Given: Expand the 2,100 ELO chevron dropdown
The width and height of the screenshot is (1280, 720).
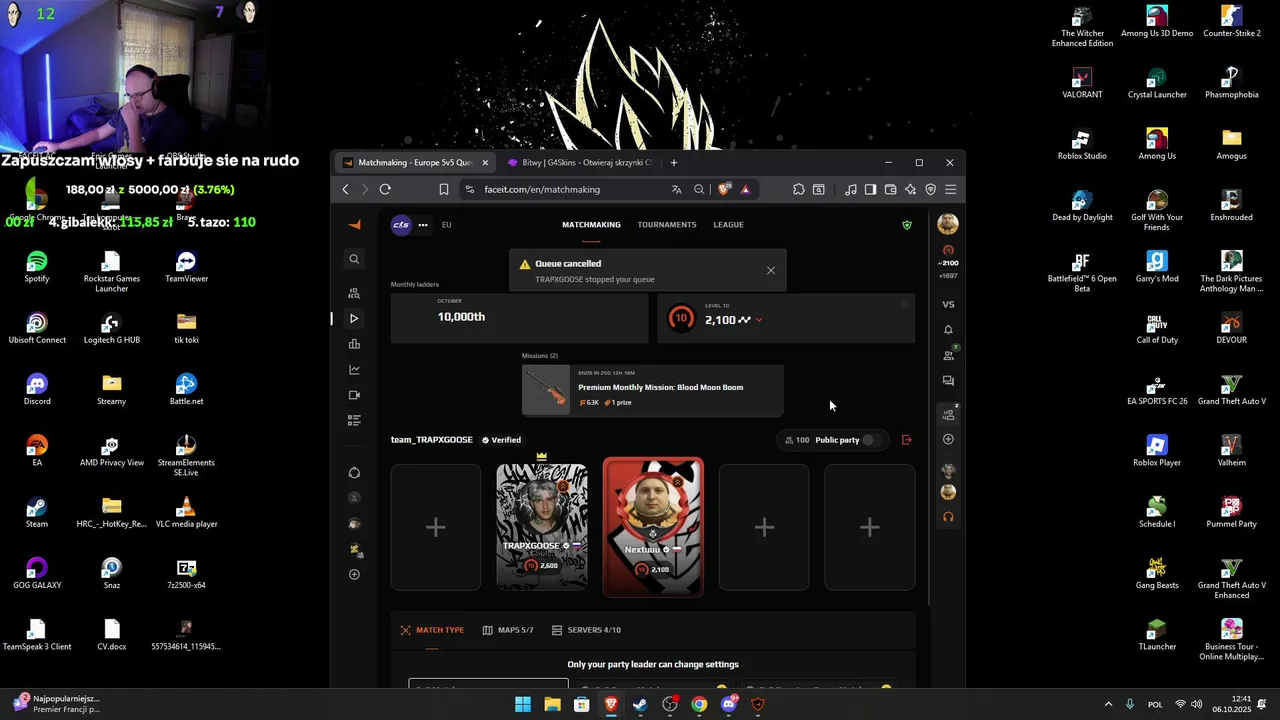Looking at the screenshot, I should [x=759, y=320].
